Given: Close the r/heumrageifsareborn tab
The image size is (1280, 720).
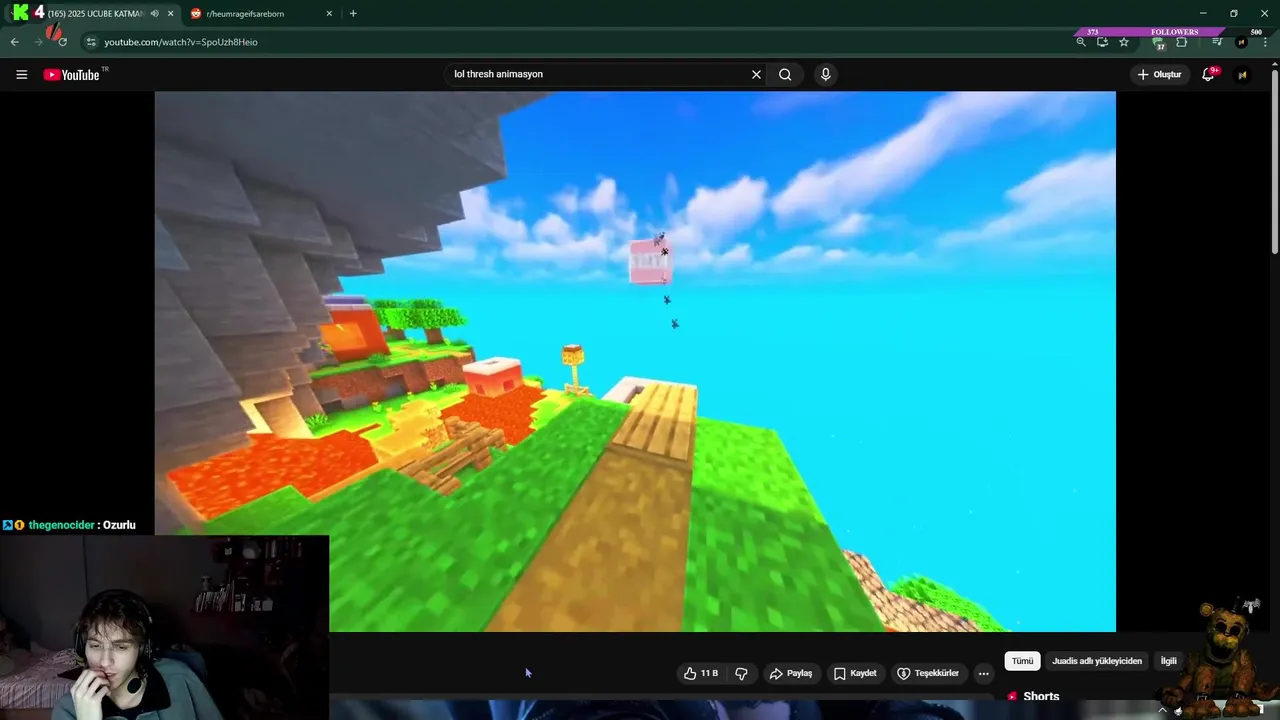Looking at the screenshot, I should (x=329, y=14).
